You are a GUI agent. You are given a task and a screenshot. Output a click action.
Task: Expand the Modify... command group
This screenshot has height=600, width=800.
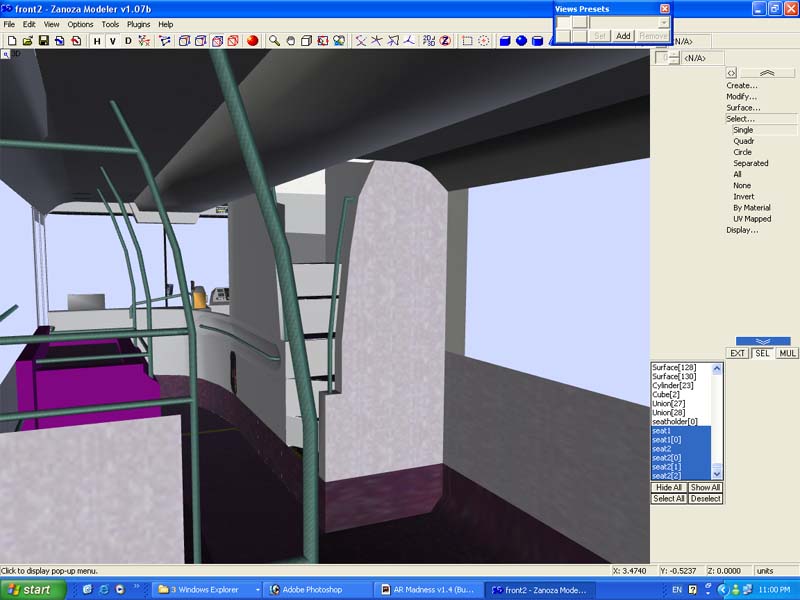pyautogui.click(x=742, y=97)
